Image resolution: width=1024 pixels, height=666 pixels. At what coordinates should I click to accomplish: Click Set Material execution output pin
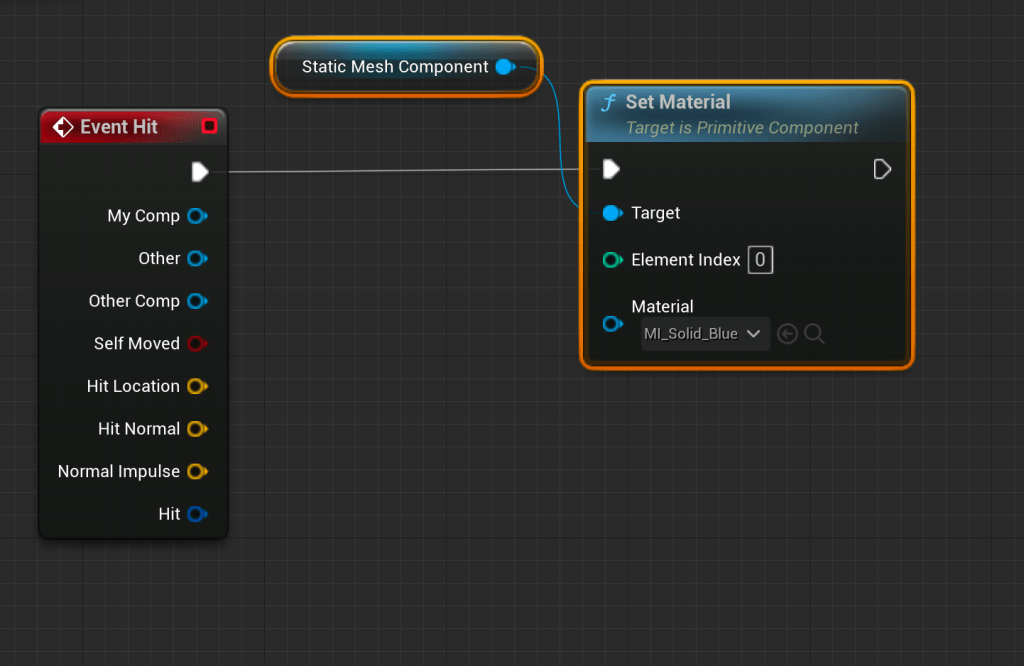[882, 169]
